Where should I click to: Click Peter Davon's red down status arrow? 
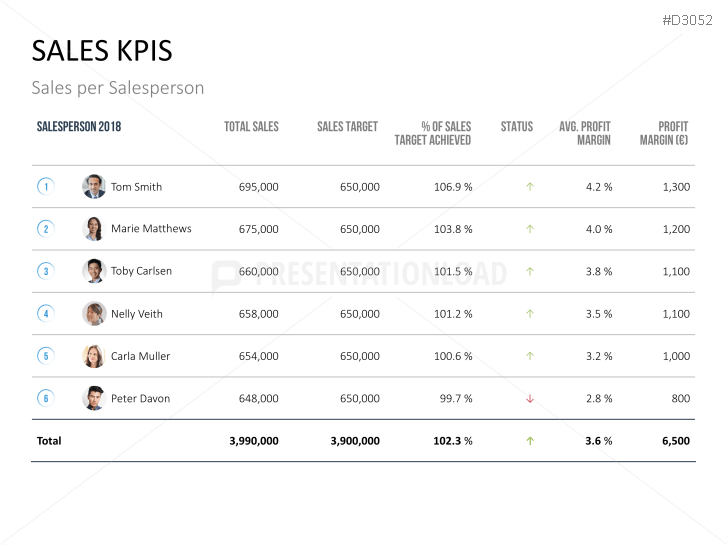tap(530, 399)
